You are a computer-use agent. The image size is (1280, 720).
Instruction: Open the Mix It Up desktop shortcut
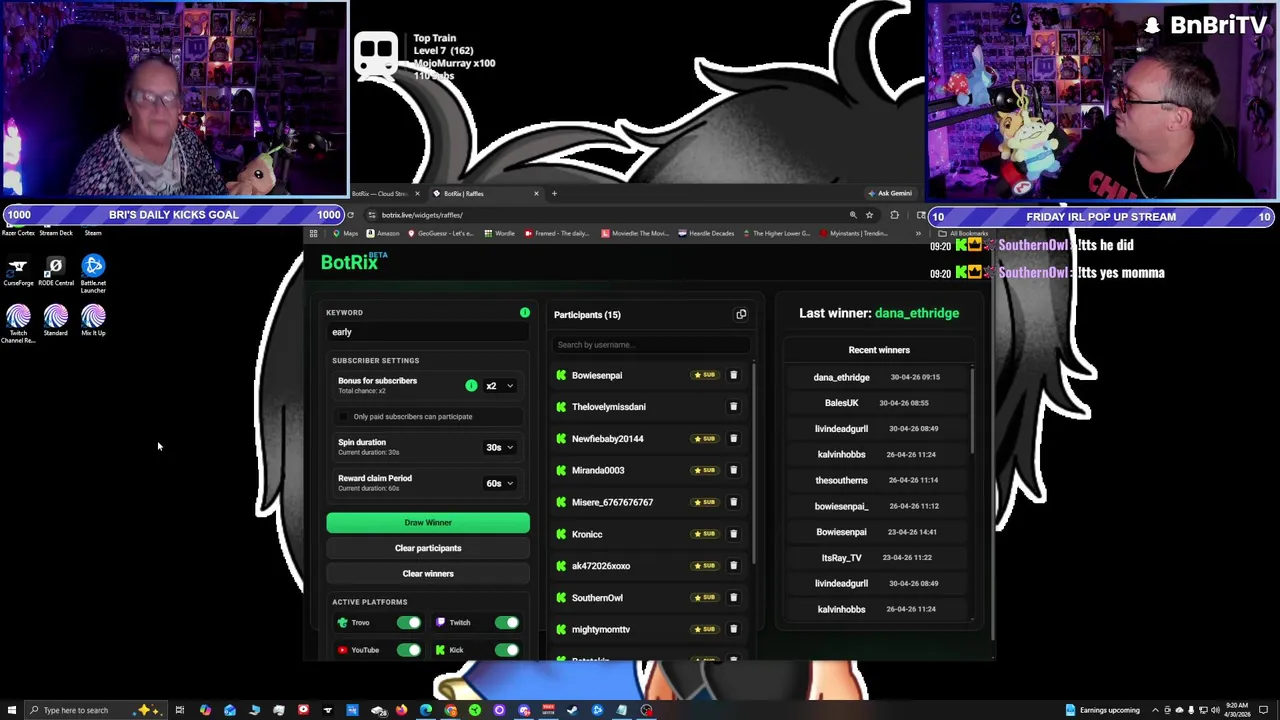(93, 321)
